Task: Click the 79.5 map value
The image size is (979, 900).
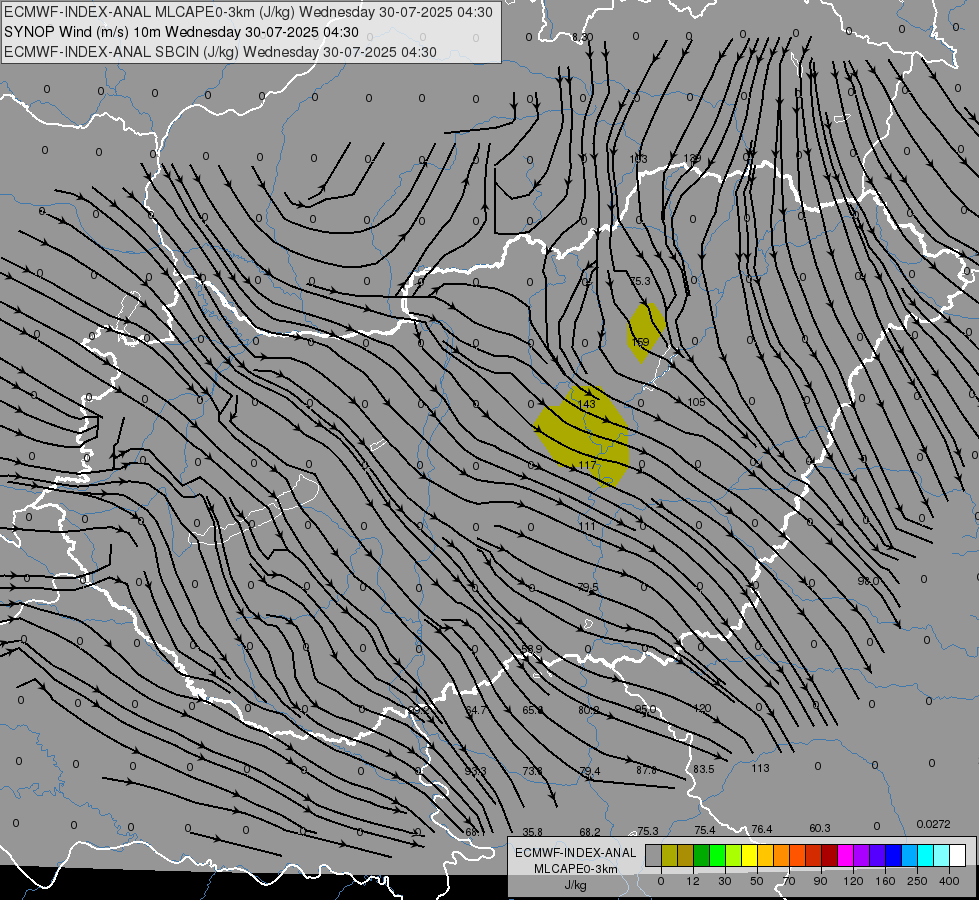Action: pos(588,587)
